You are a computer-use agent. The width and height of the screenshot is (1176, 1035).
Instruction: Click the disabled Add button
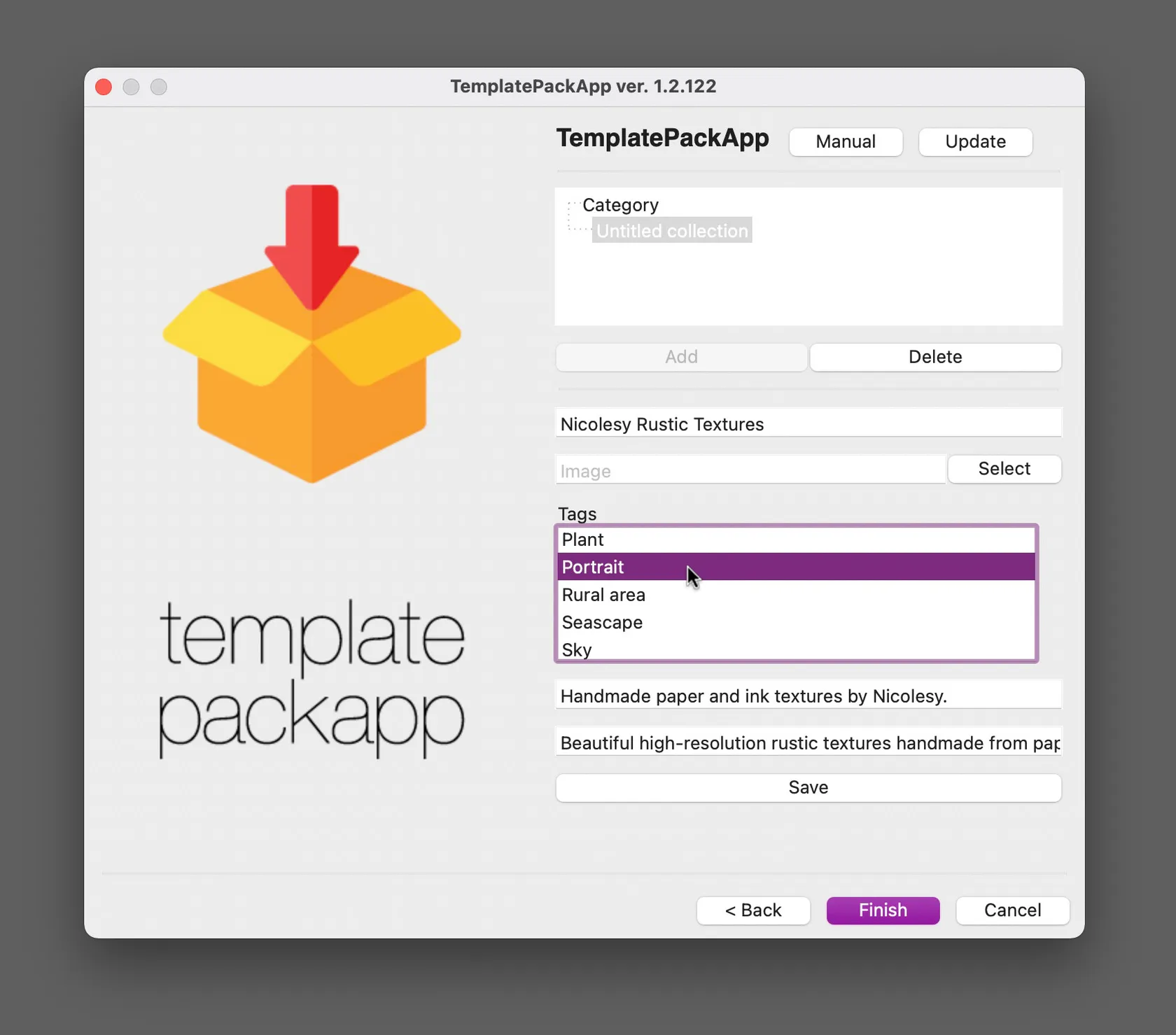(x=680, y=357)
